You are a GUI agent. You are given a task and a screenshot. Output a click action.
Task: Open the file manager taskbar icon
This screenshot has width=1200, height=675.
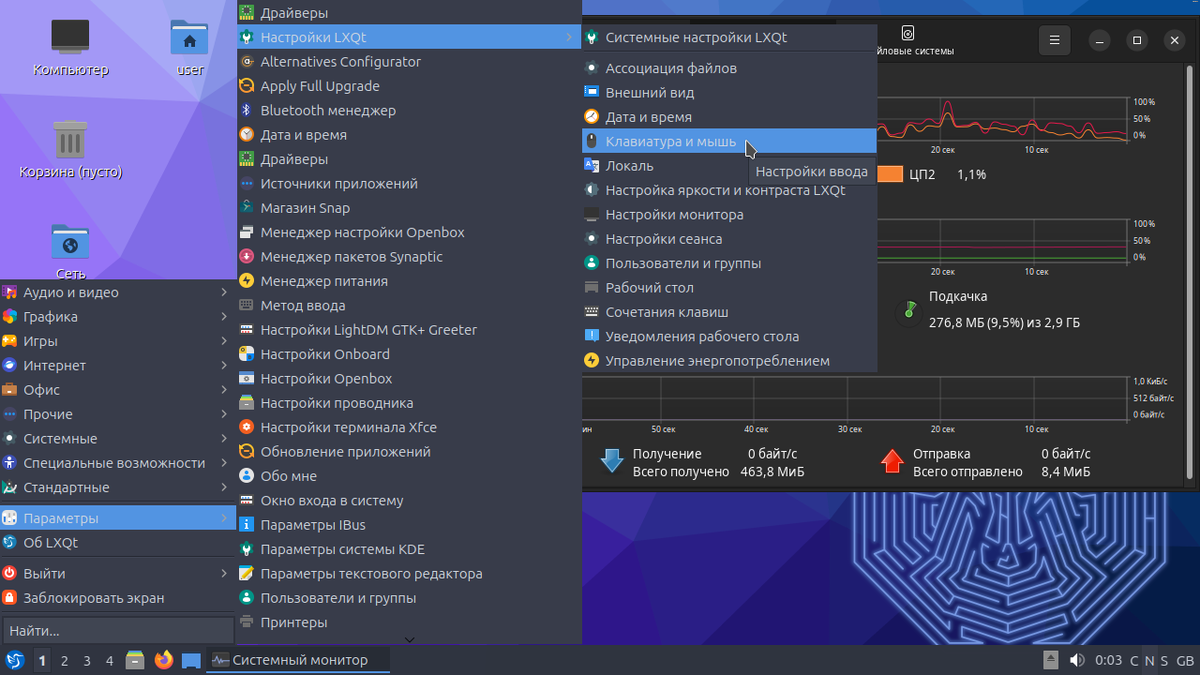point(135,660)
